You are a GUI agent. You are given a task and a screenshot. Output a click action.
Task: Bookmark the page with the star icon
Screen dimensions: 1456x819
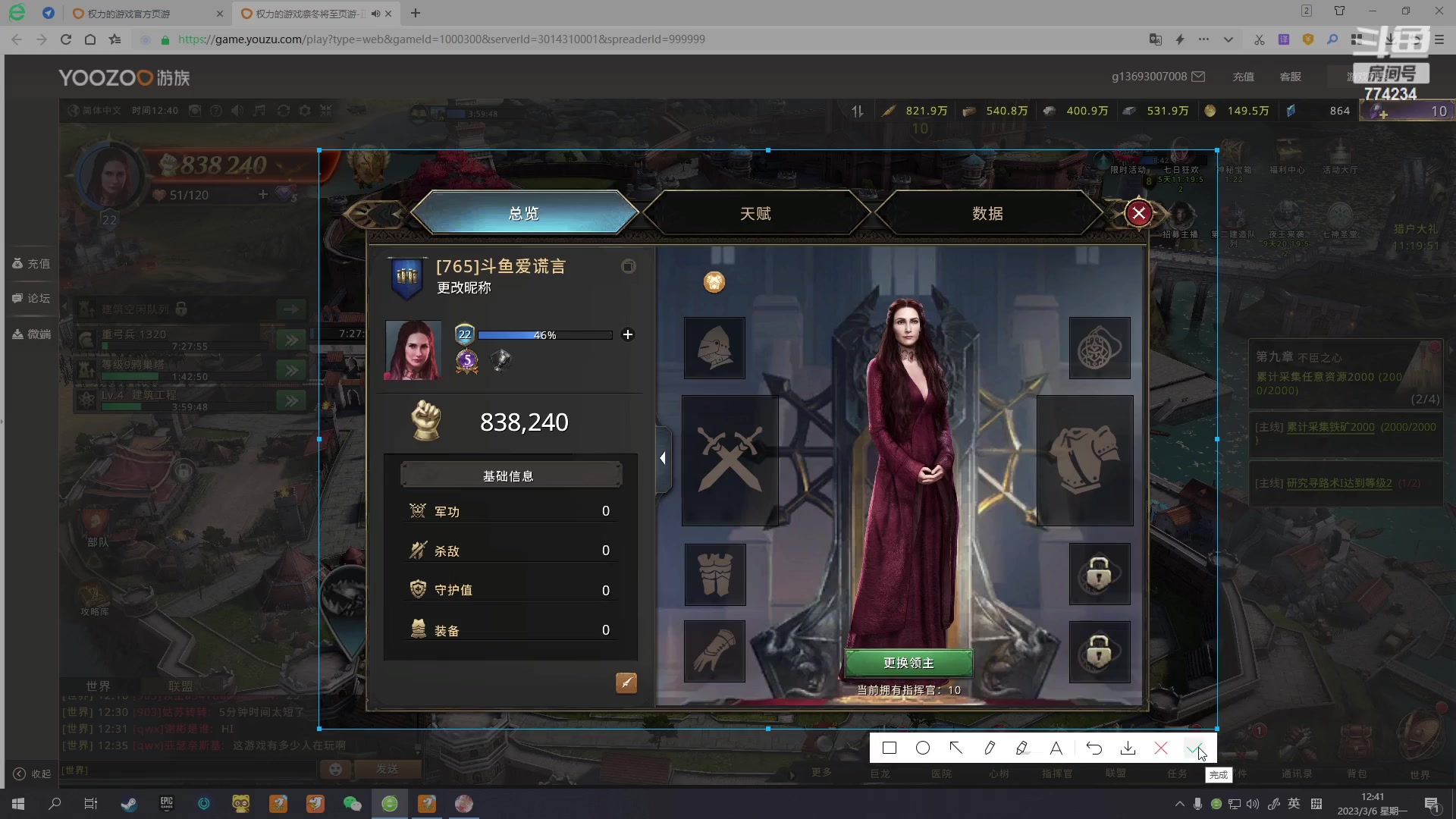(x=115, y=39)
